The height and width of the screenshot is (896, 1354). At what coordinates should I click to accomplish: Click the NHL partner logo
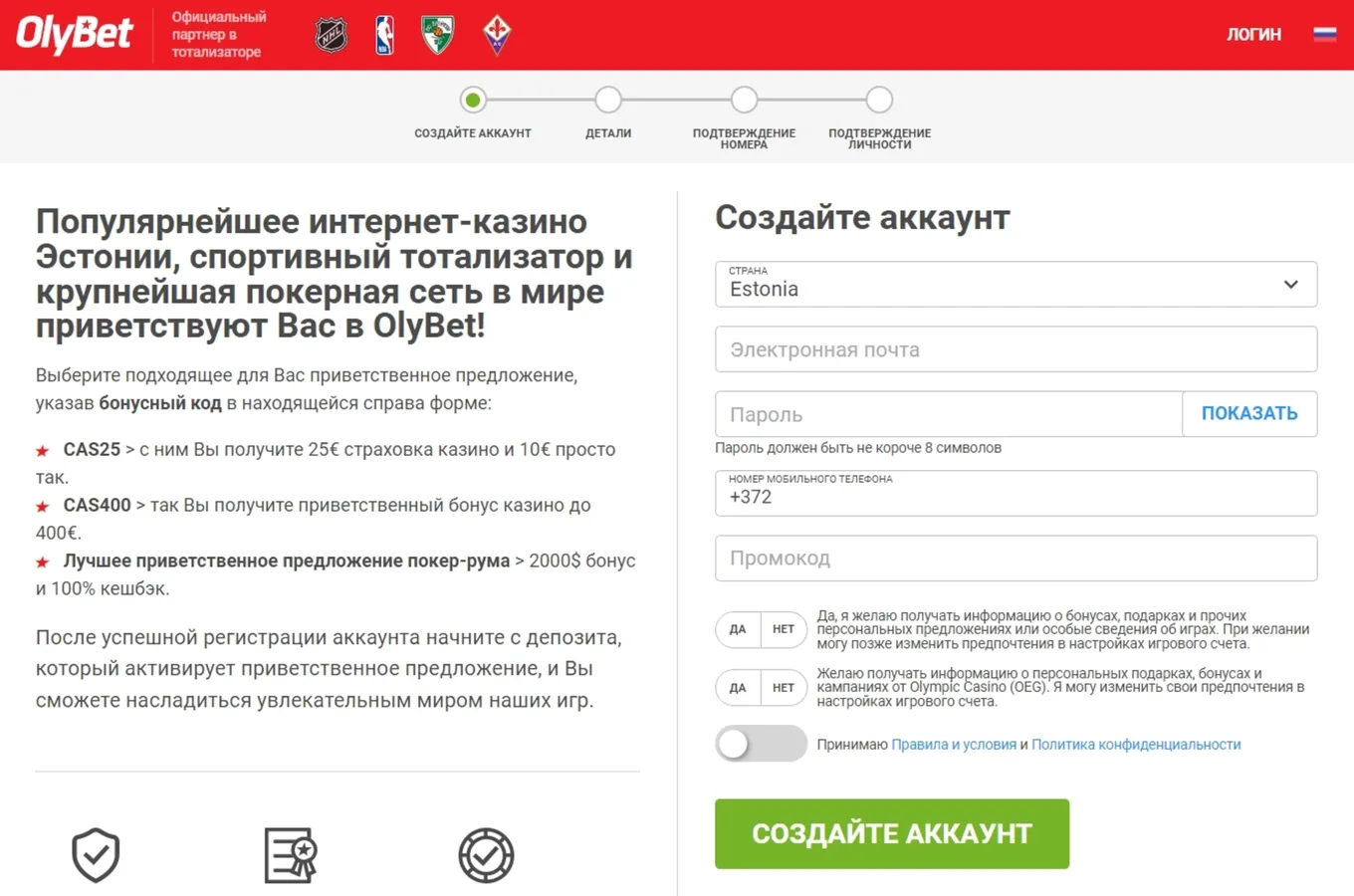click(x=331, y=35)
